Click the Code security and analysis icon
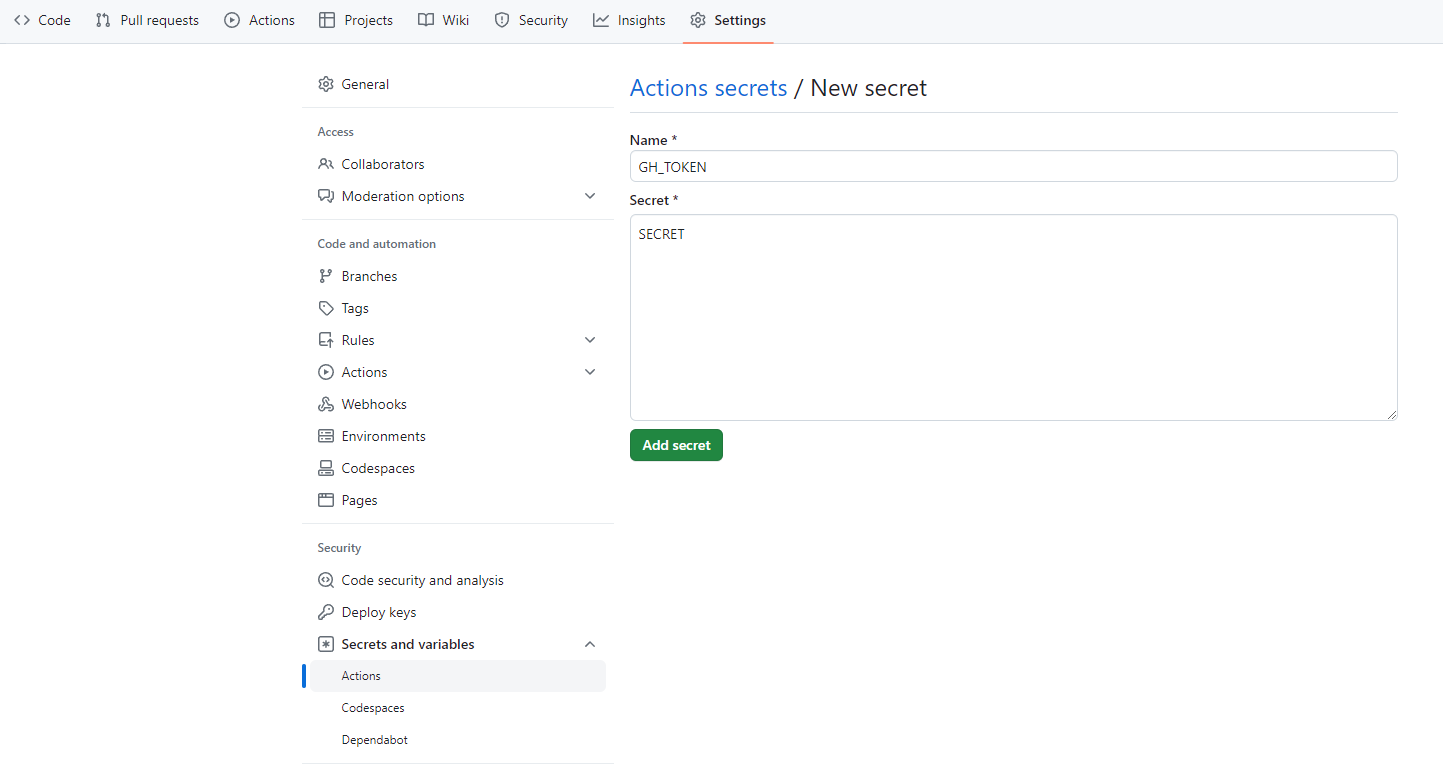Screen dimensions: 1443x771 pyautogui.click(x=326, y=580)
